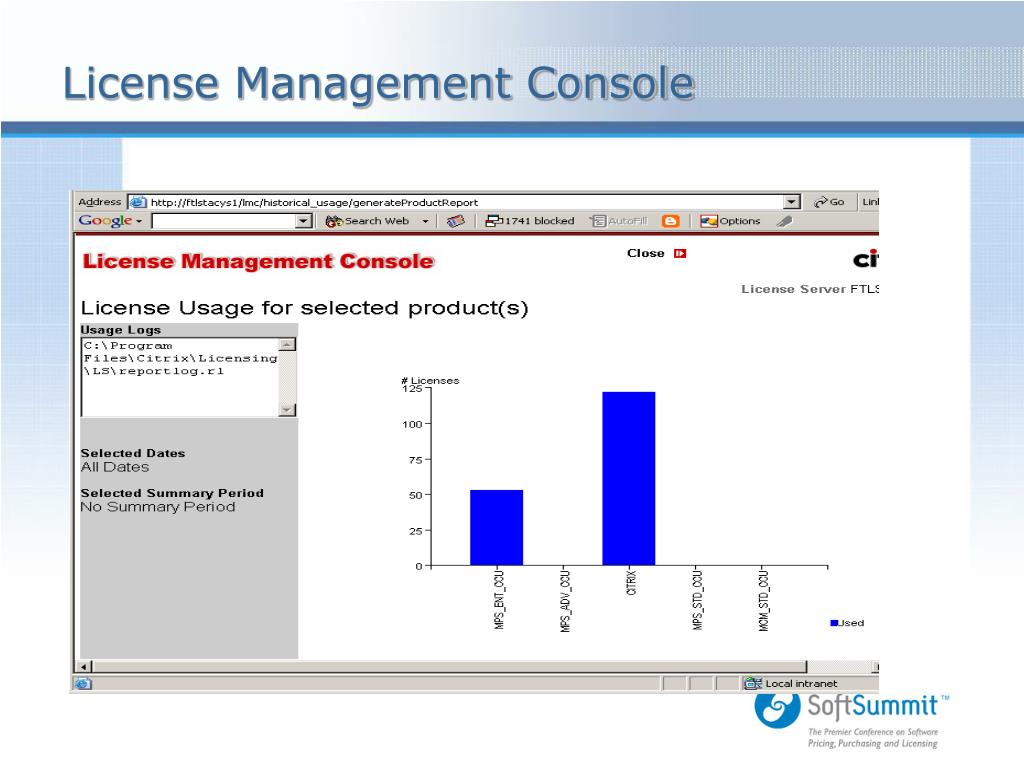
Task: Click the MPS_ENT_CCU blue bar
Action: click(x=496, y=528)
